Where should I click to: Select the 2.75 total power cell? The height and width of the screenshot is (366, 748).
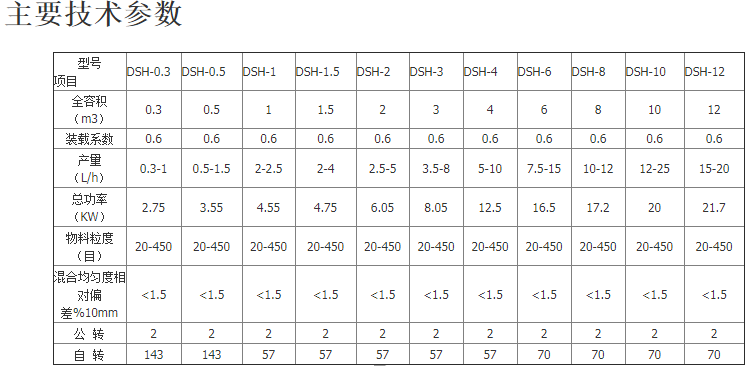pos(153,208)
